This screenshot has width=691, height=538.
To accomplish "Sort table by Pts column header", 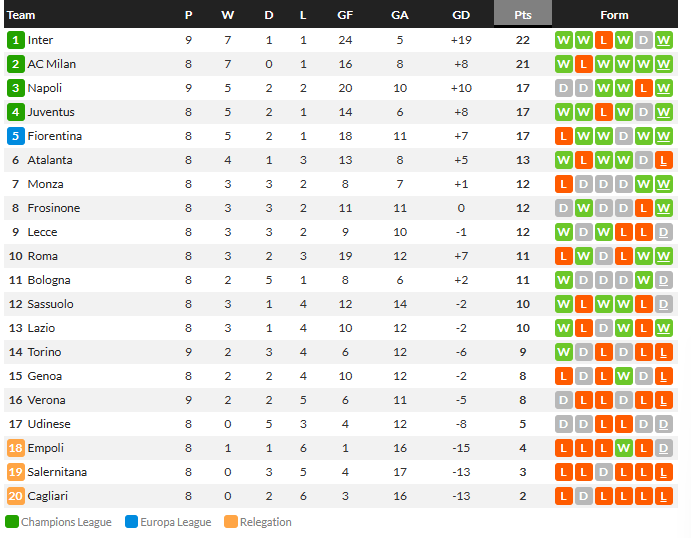I will coord(523,15).
